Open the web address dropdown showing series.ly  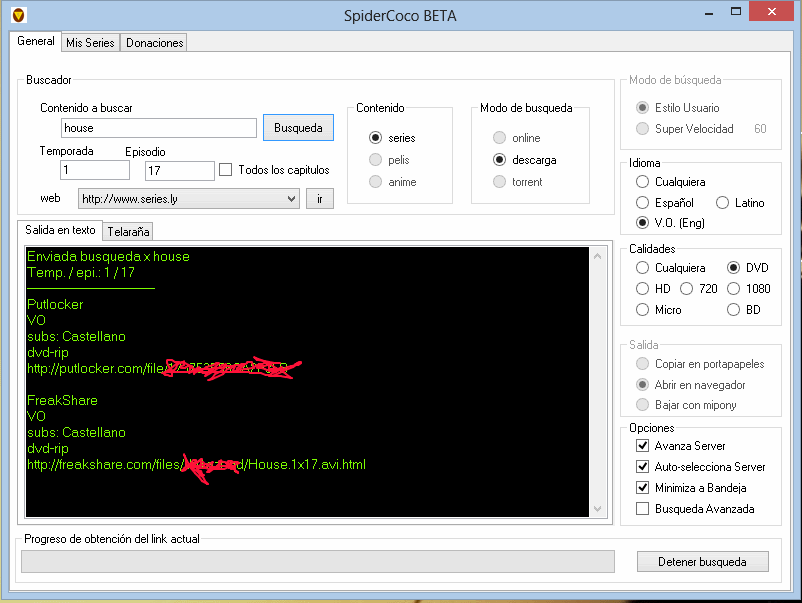[x=291, y=198]
